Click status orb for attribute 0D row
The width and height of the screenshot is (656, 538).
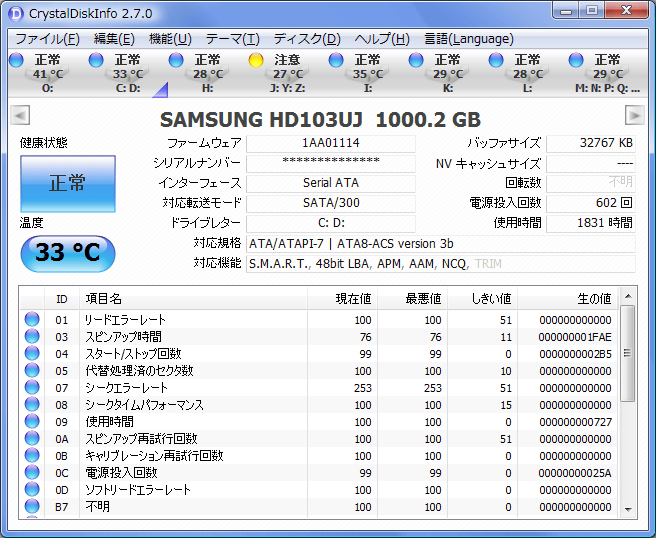(x=32, y=489)
